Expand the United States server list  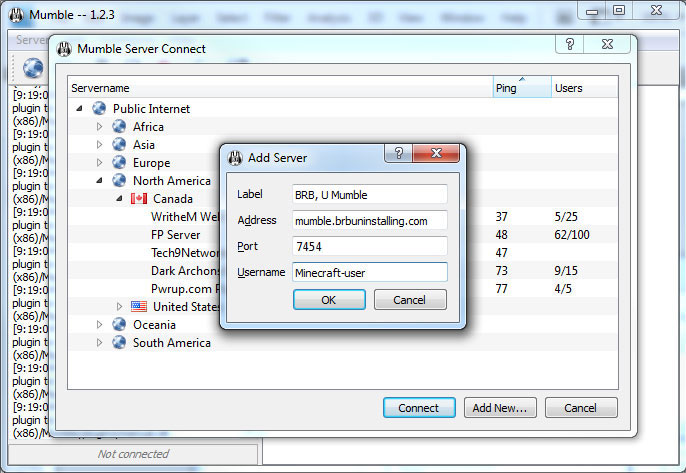(x=119, y=306)
